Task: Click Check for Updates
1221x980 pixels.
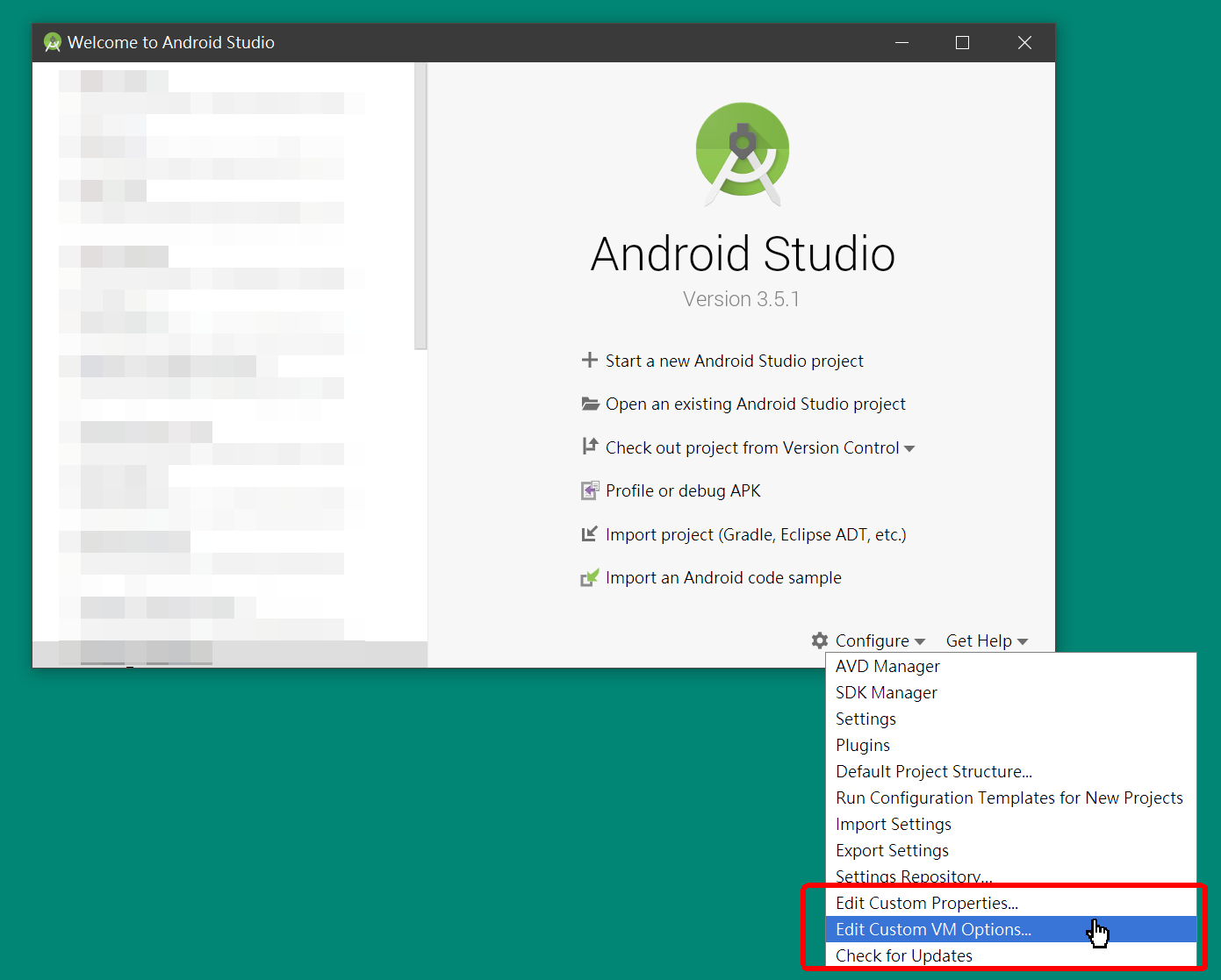Action: click(x=1011, y=955)
